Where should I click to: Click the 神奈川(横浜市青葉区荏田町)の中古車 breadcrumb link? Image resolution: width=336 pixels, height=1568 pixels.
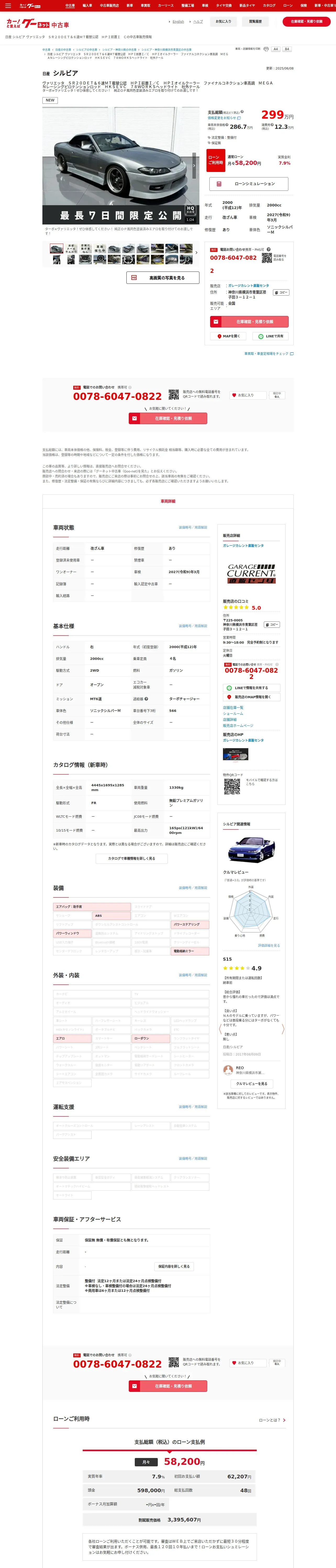(166, 50)
